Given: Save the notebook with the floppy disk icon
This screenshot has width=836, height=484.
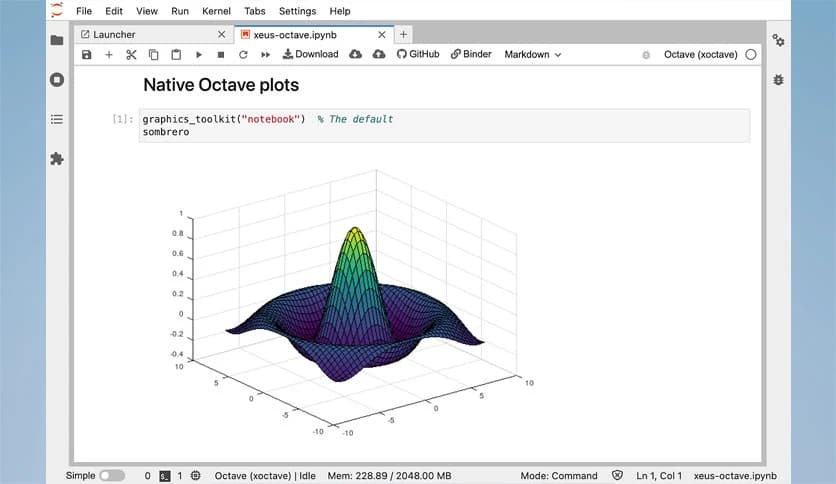Looking at the screenshot, I should pyautogui.click(x=86, y=54).
